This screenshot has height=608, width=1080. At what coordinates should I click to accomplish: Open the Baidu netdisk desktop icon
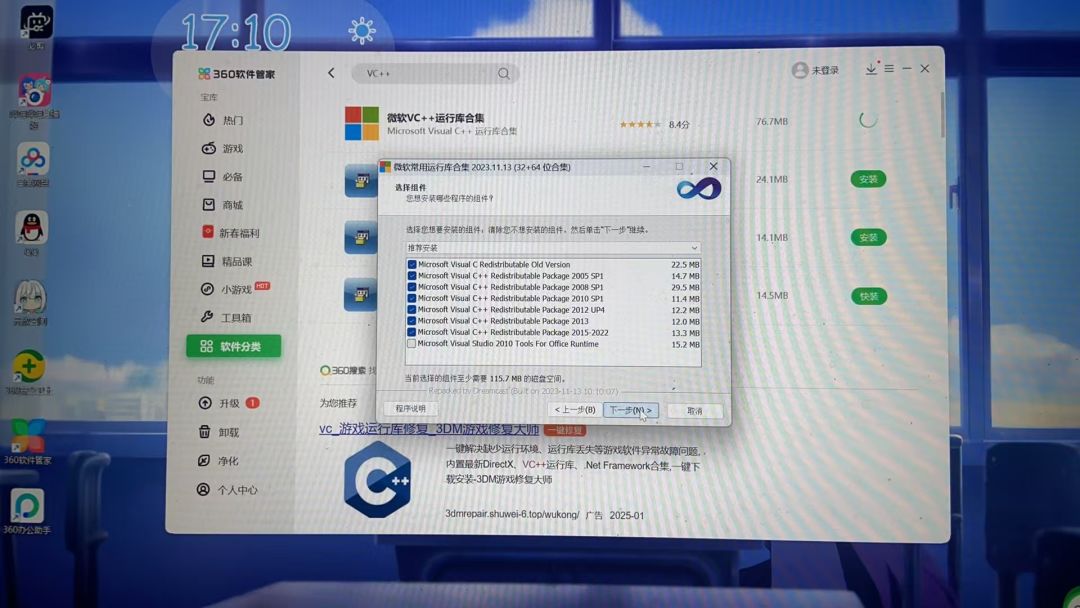pos(32,160)
